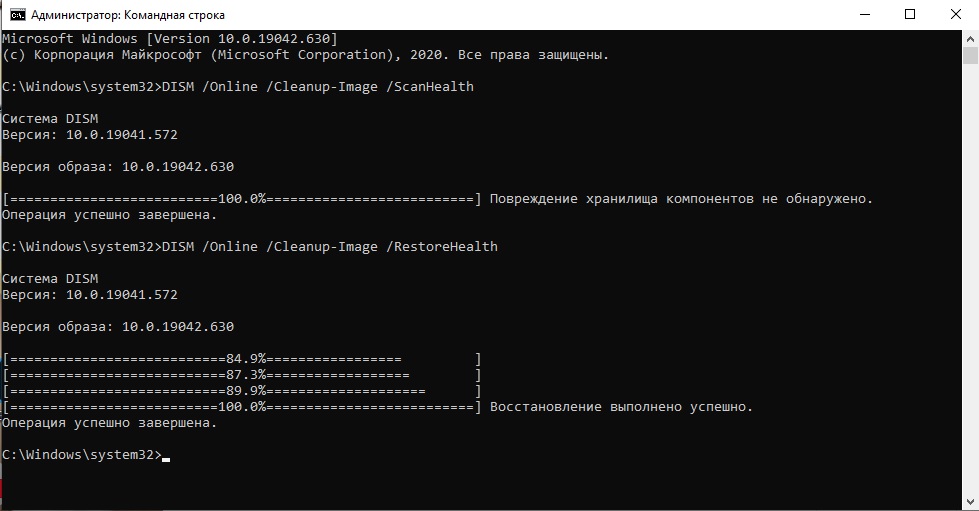Viewport: 979px width, 511px height.
Task: Click the last "Операция успешно завершена" line
Action: [109, 423]
